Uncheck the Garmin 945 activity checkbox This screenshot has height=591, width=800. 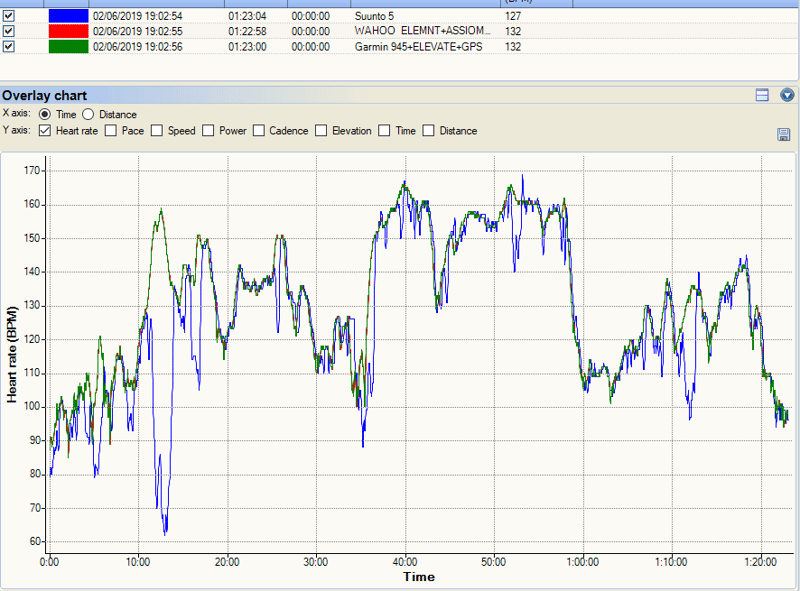click(x=9, y=46)
